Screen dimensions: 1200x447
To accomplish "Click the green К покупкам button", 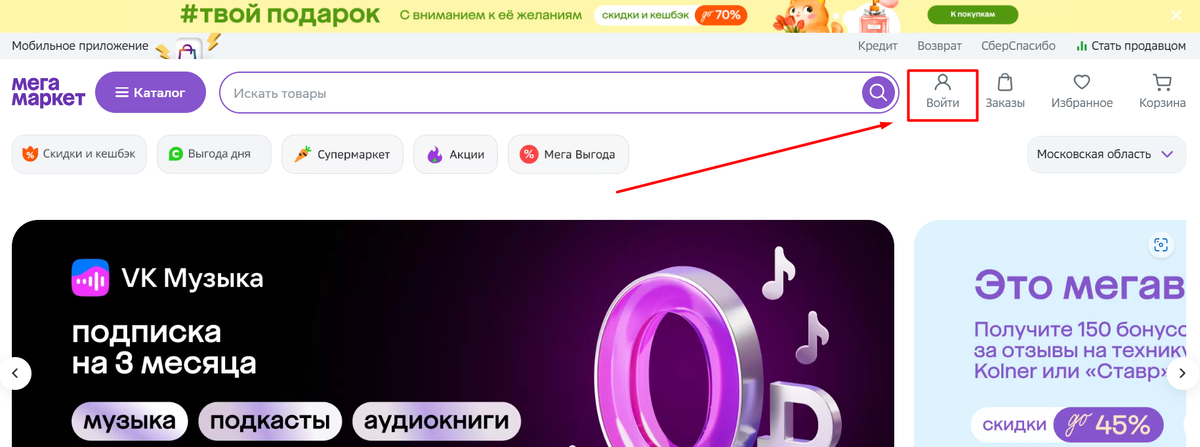I will 973,15.
